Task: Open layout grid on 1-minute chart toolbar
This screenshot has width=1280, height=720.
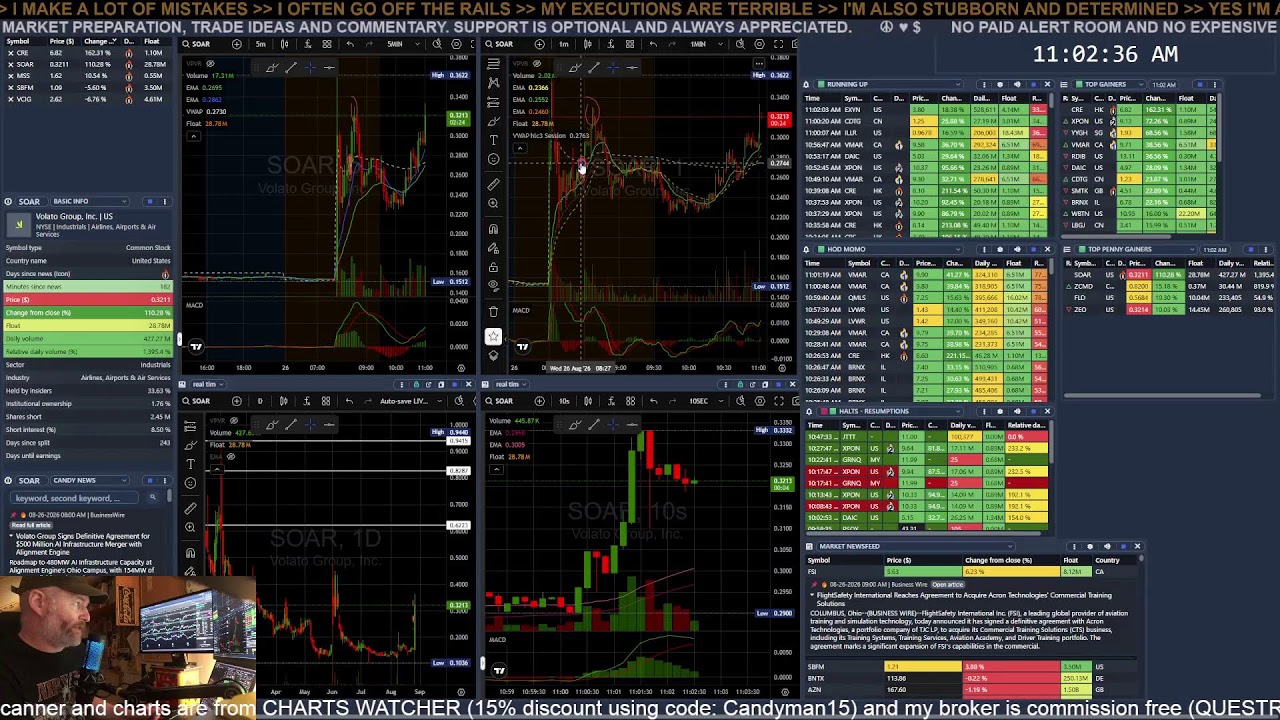Action: [x=630, y=44]
